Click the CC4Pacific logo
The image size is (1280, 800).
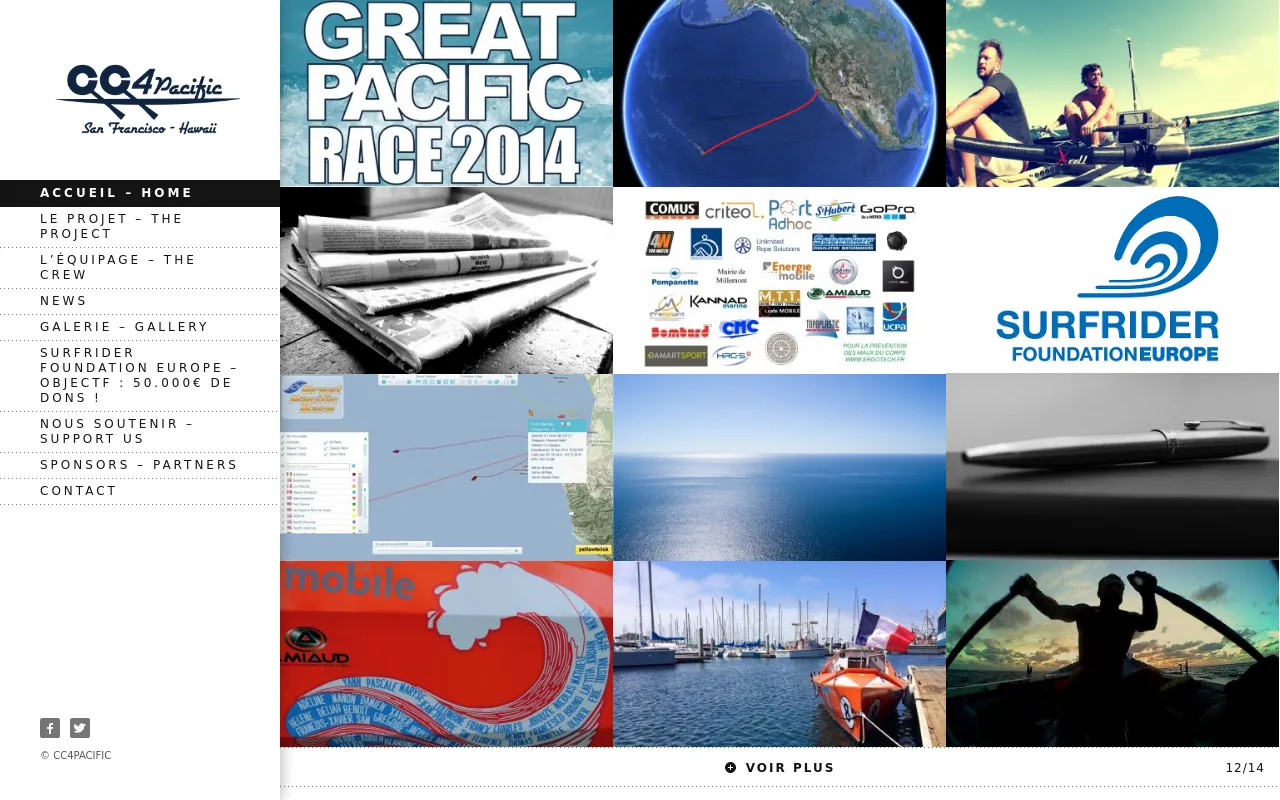[147, 99]
